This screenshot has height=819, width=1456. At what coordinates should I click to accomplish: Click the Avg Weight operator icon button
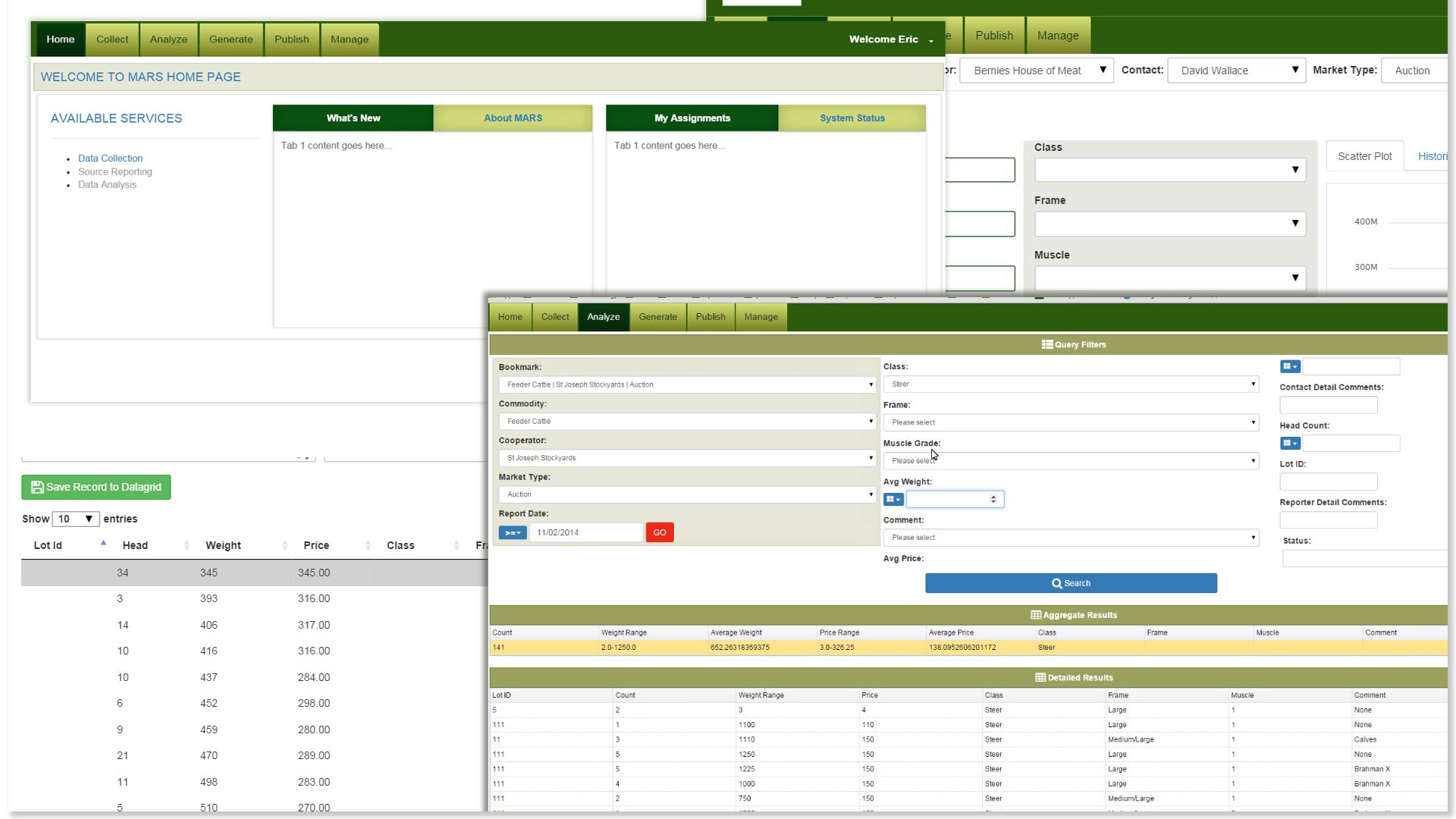893,499
